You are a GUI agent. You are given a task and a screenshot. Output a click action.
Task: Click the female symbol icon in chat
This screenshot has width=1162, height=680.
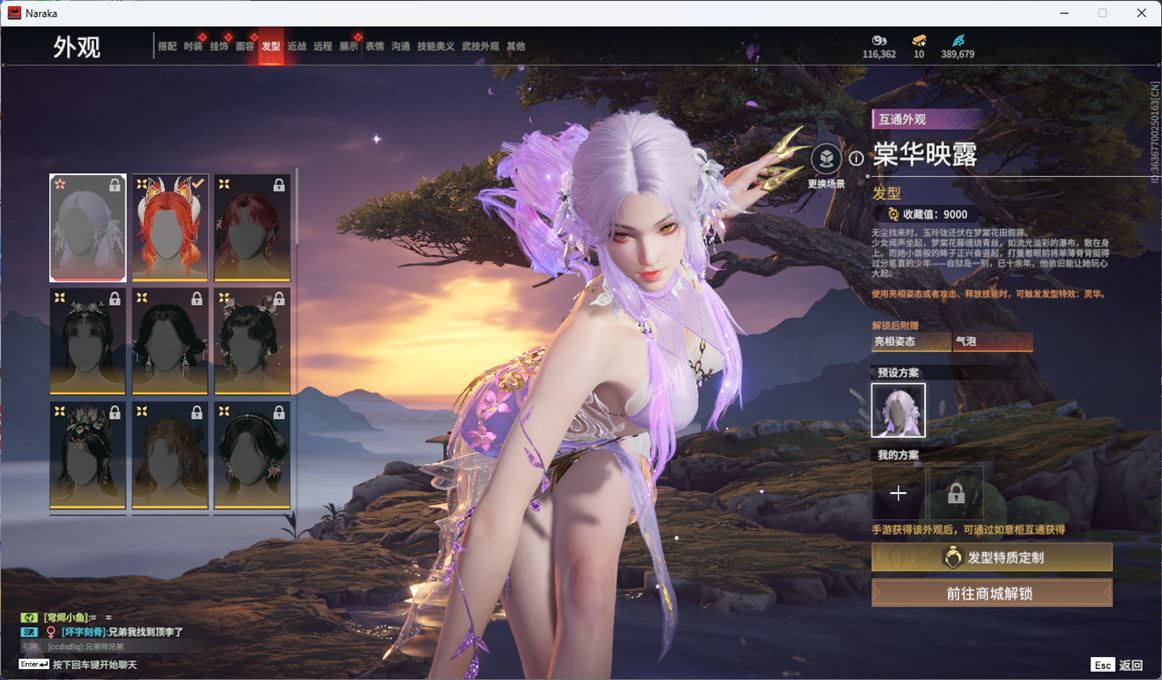pos(50,632)
